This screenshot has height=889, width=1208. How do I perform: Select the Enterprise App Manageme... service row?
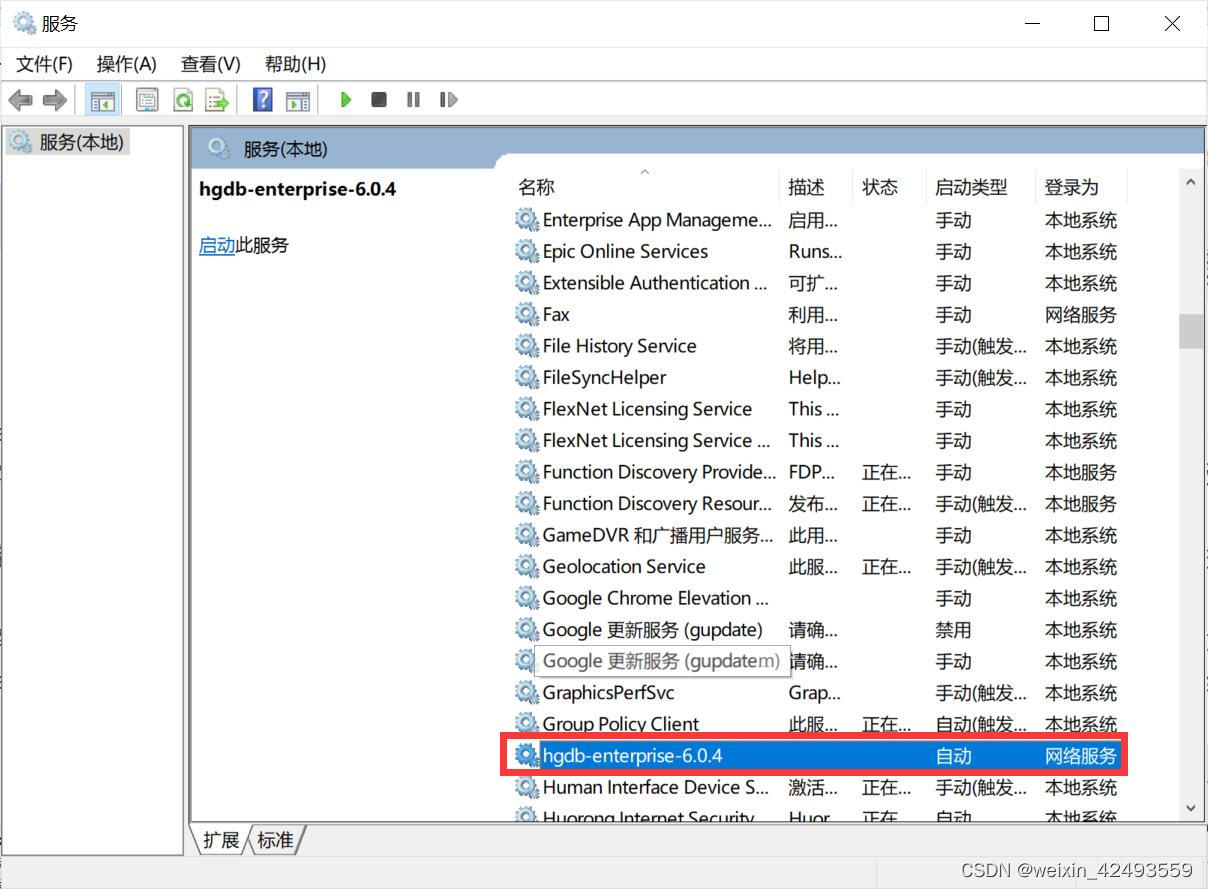(x=816, y=220)
